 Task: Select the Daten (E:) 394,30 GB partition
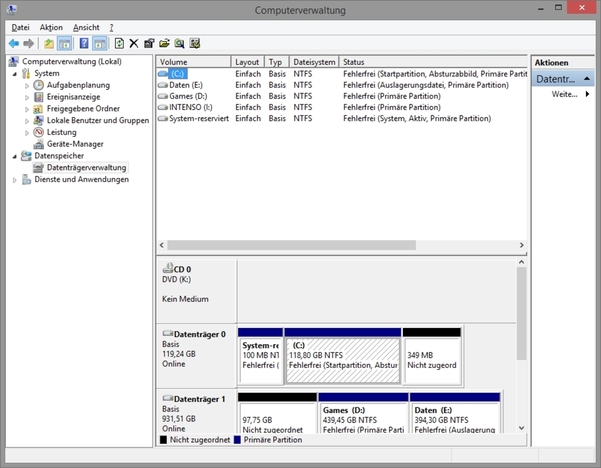455,413
